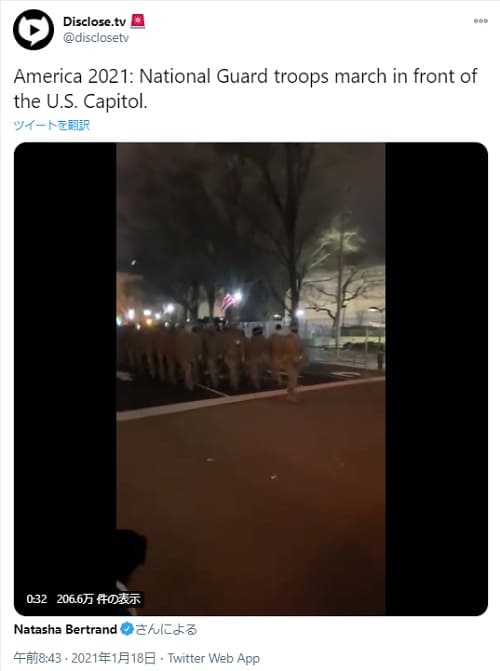The height and width of the screenshot is (671, 500).
Task: Translate tweet via ツイートを翻訳 link
Action: [x=51, y=125]
